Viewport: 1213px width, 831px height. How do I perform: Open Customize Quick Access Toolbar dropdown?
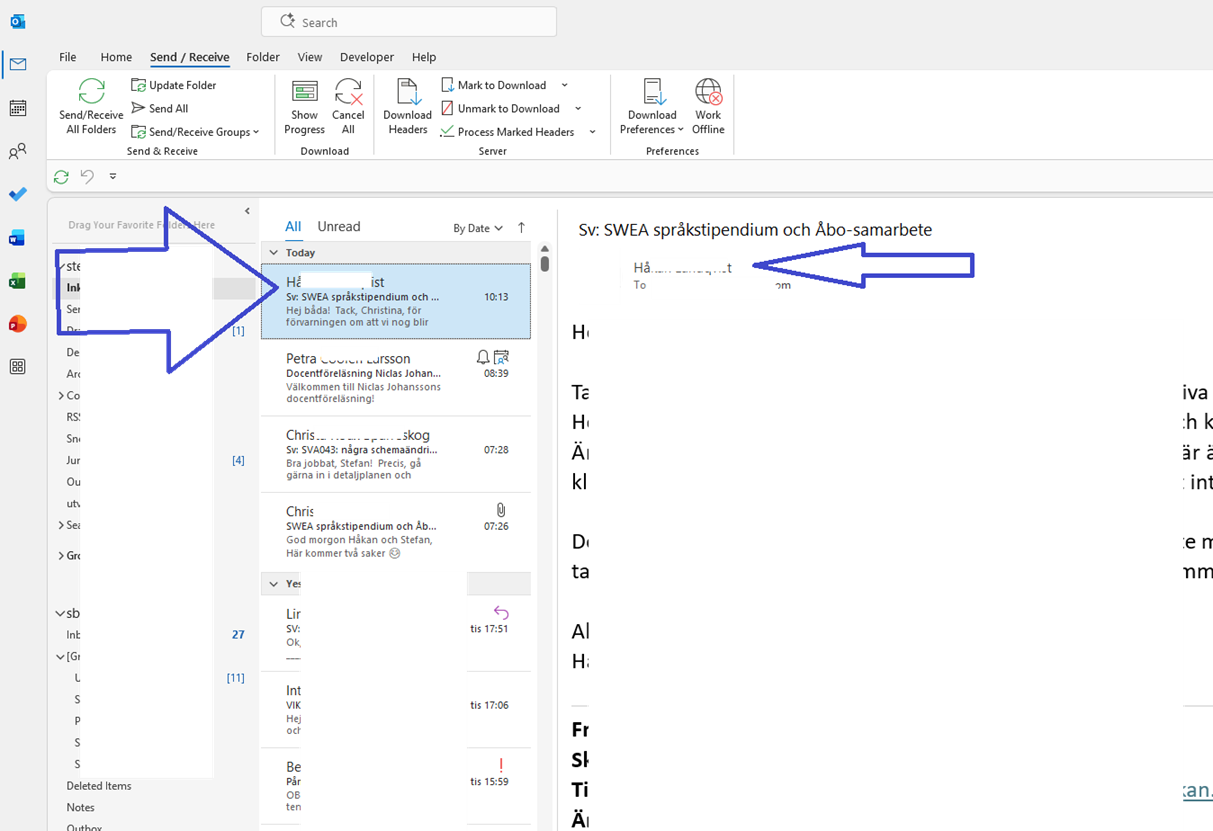pyautogui.click(x=113, y=176)
